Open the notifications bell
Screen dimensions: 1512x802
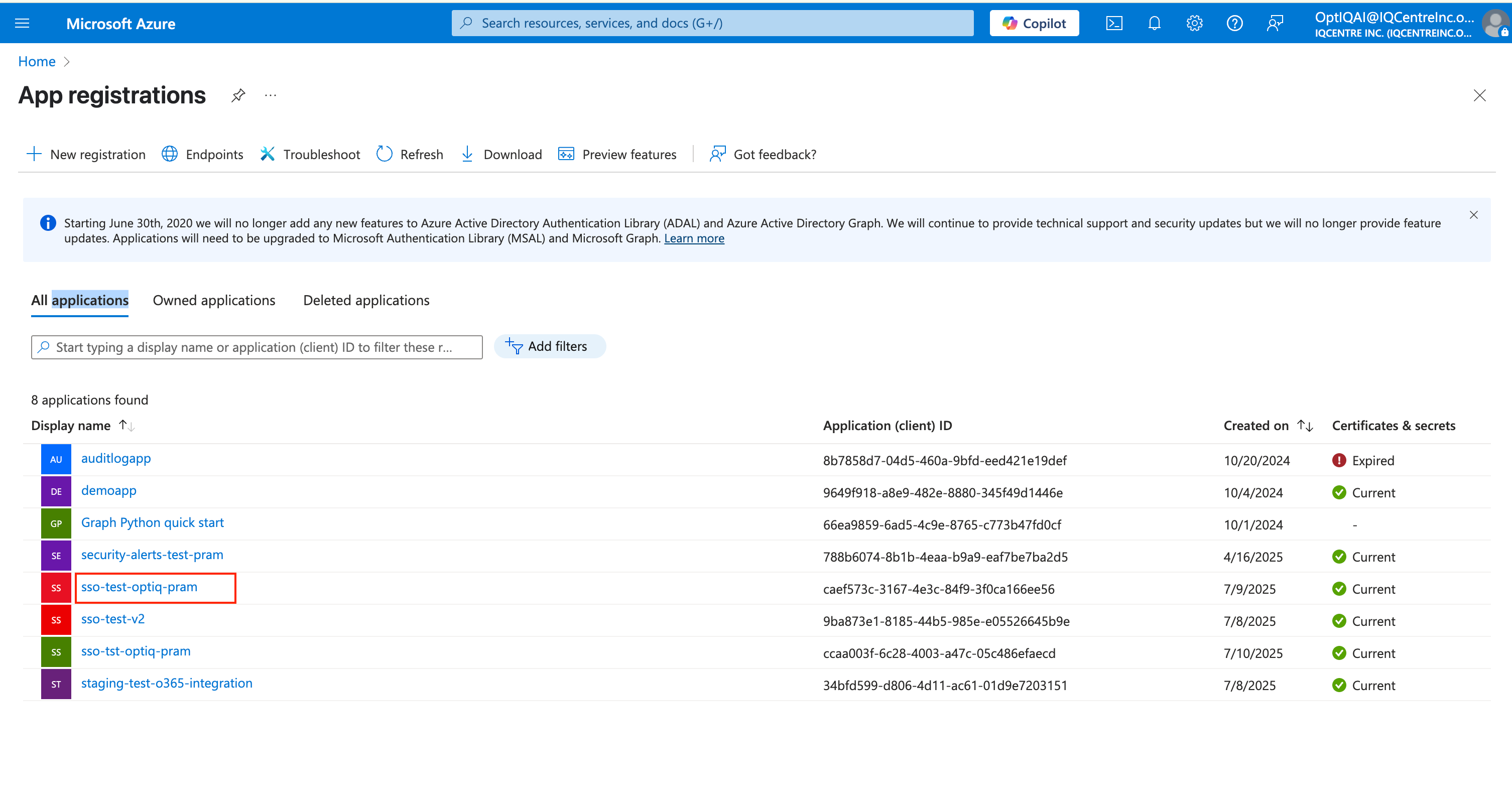point(1154,24)
